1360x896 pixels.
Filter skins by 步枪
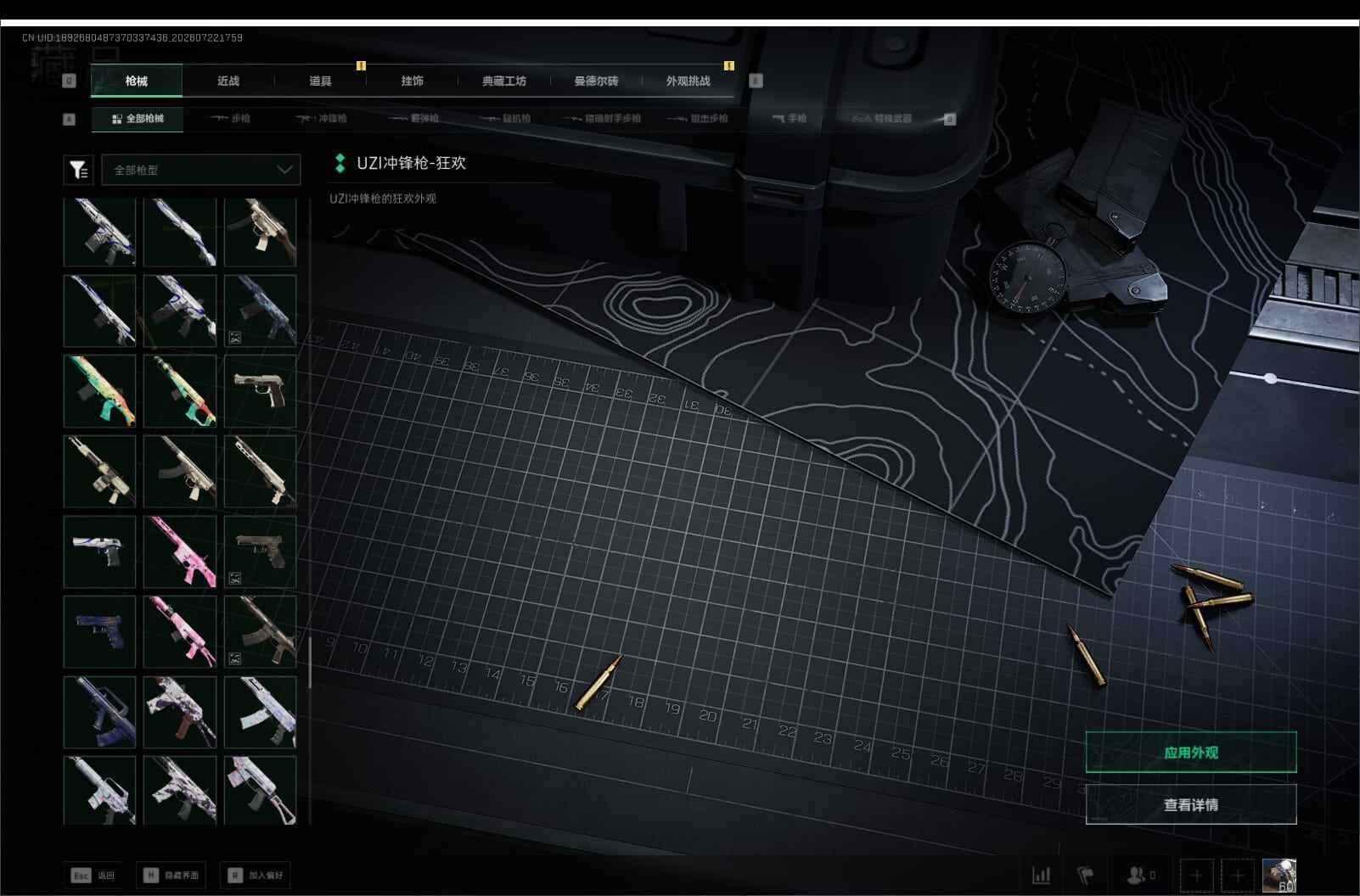[x=230, y=119]
